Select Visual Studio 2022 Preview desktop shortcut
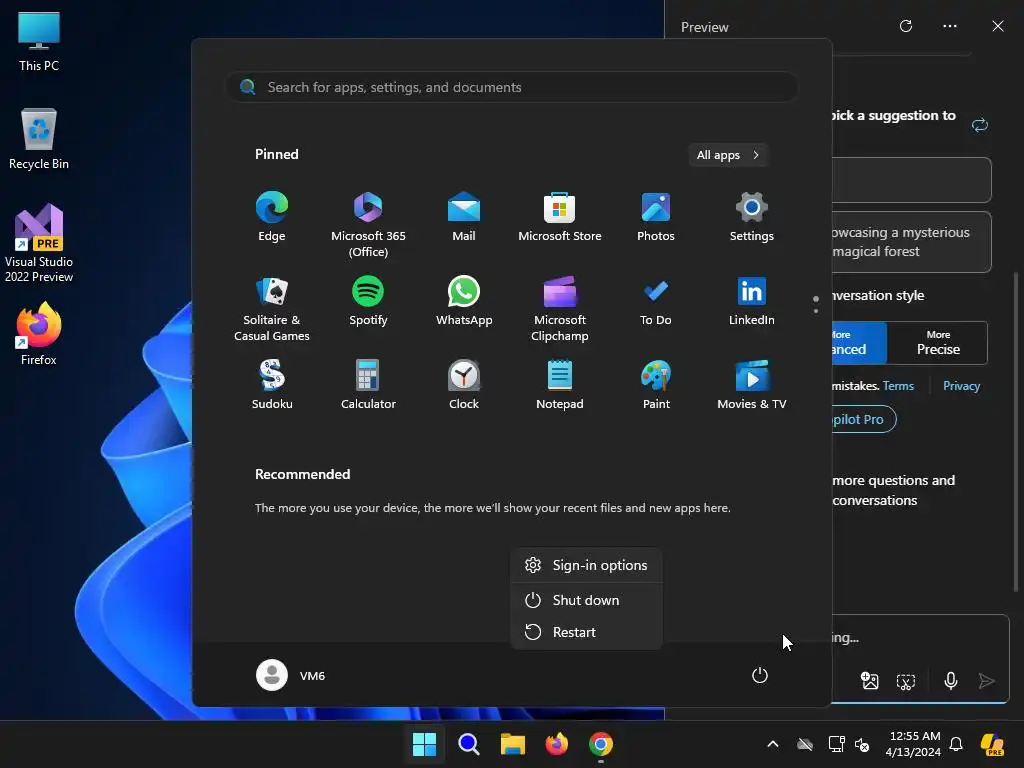1024x768 pixels. [39, 243]
